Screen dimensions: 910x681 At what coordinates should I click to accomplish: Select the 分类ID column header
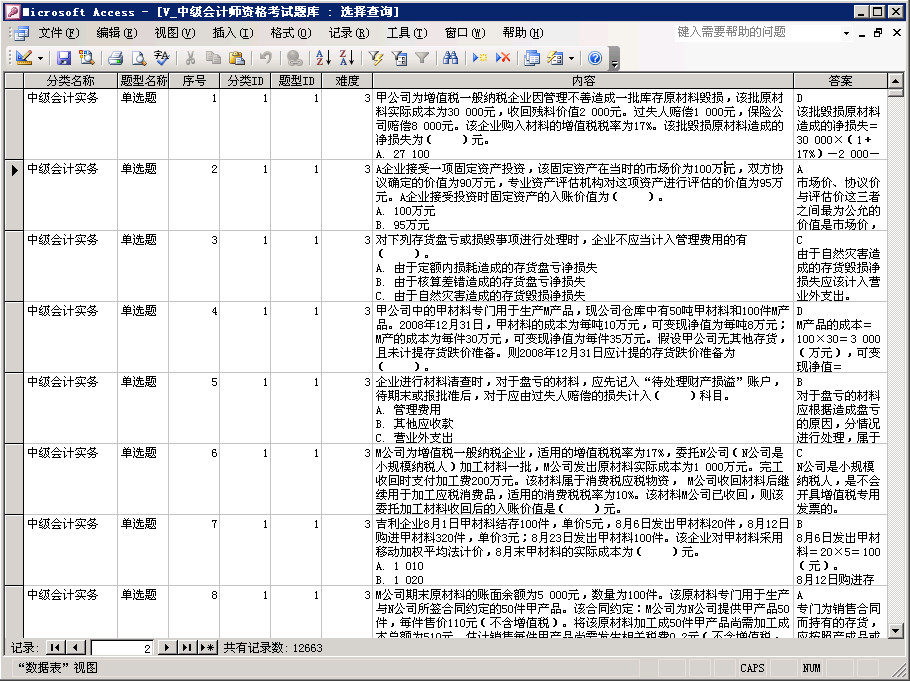(245, 81)
